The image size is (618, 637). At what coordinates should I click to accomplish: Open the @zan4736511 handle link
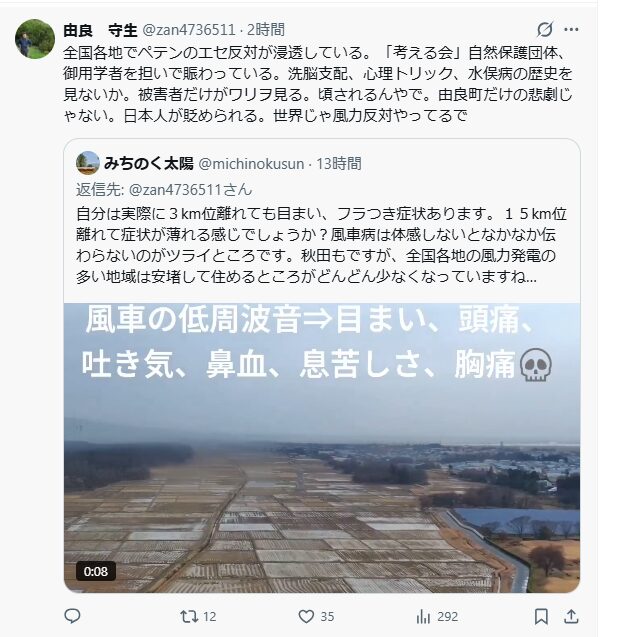pyautogui.click(x=189, y=30)
